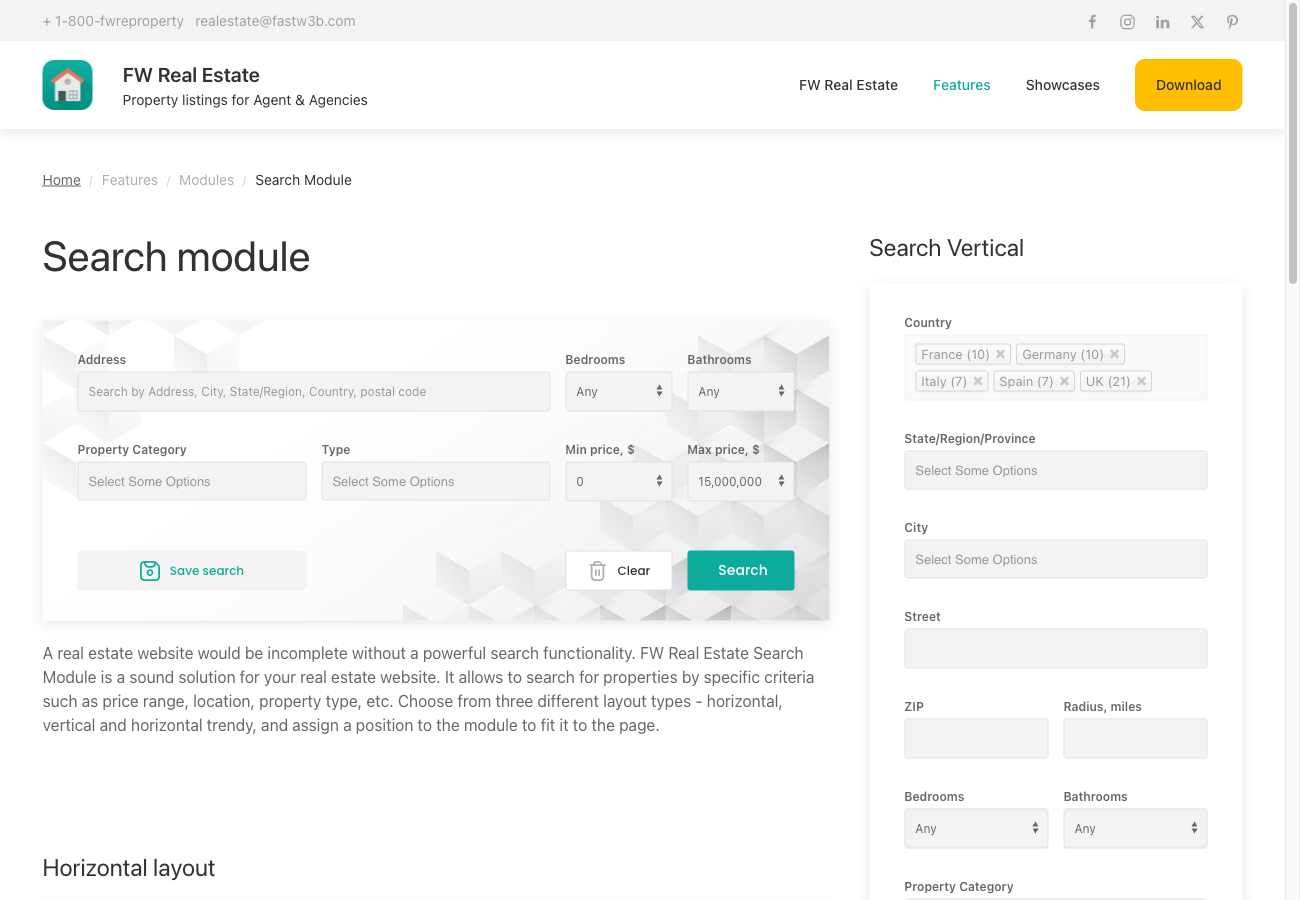Viewport: 1300px width, 900px height.
Task: Open the Features navigation menu
Action: tap(961, 85)
